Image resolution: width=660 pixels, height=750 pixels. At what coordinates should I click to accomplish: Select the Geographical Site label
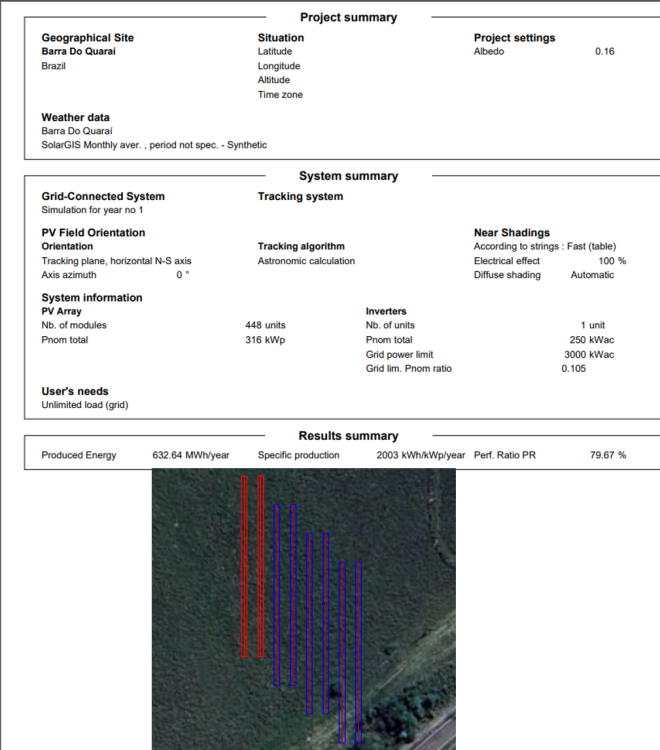click(x=87, y=38)
